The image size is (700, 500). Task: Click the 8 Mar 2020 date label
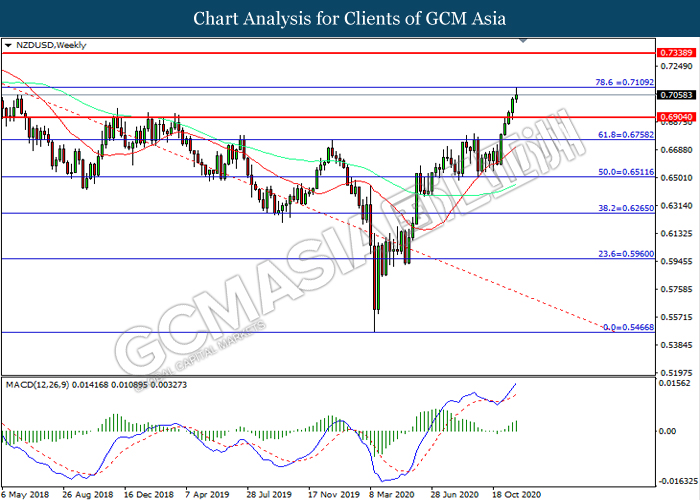[392, 495]
